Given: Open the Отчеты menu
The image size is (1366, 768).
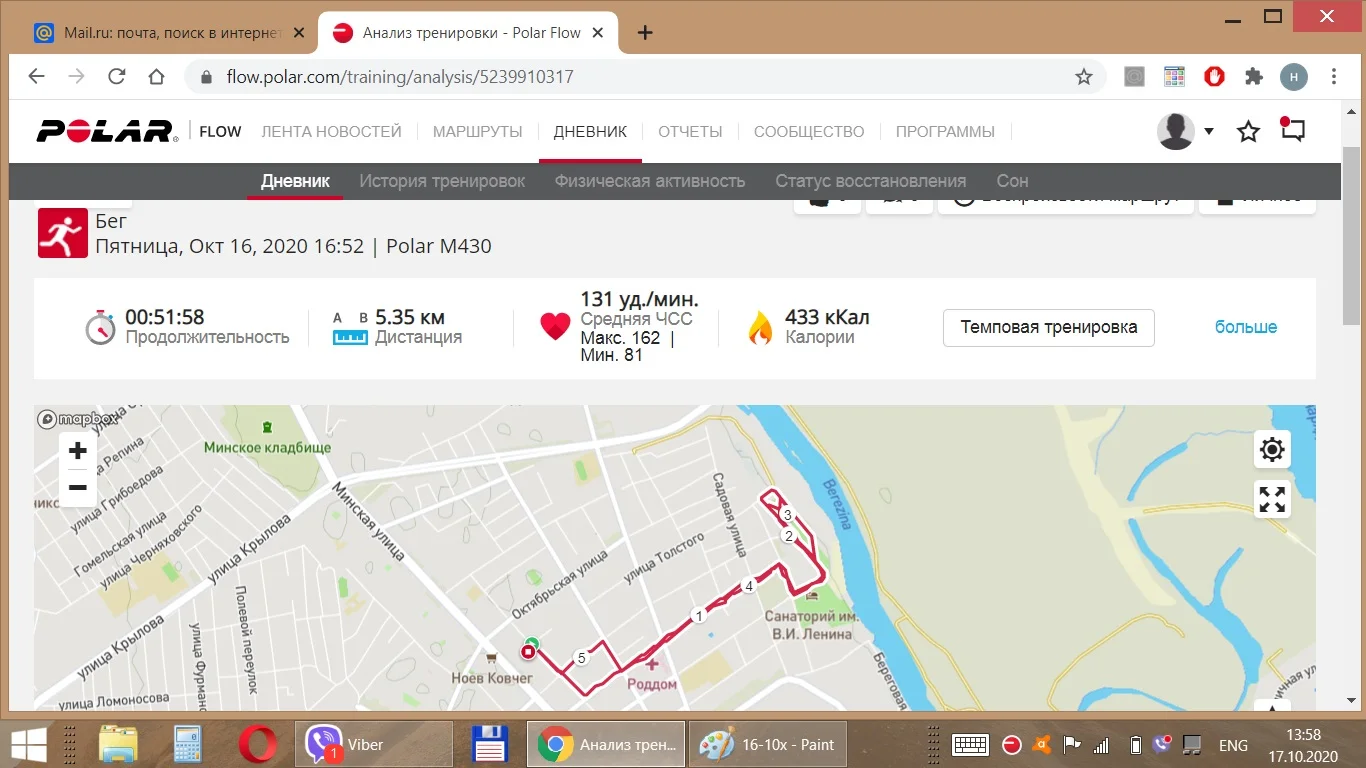Looking at the screenshot, I should point(690,131).
